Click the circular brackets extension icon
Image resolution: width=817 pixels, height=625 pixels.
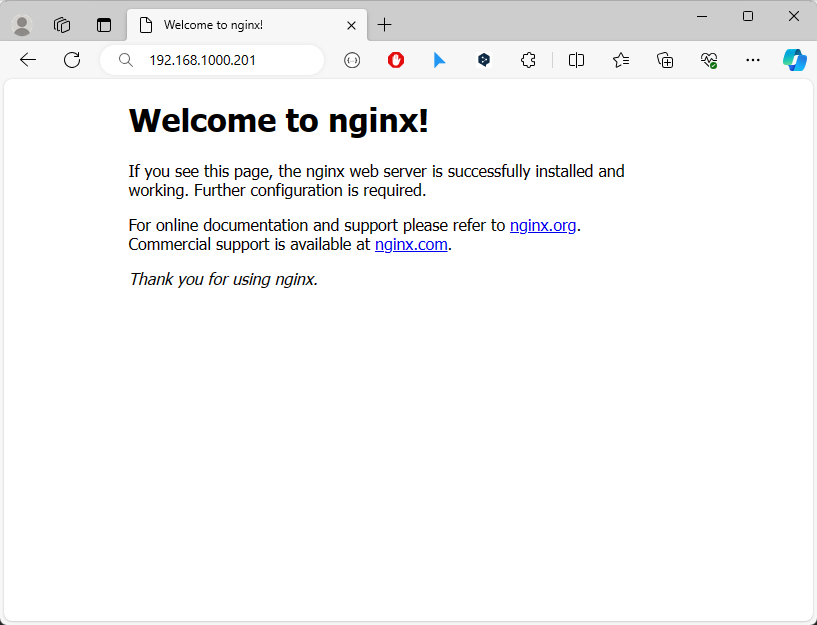[x=352, y=60]
